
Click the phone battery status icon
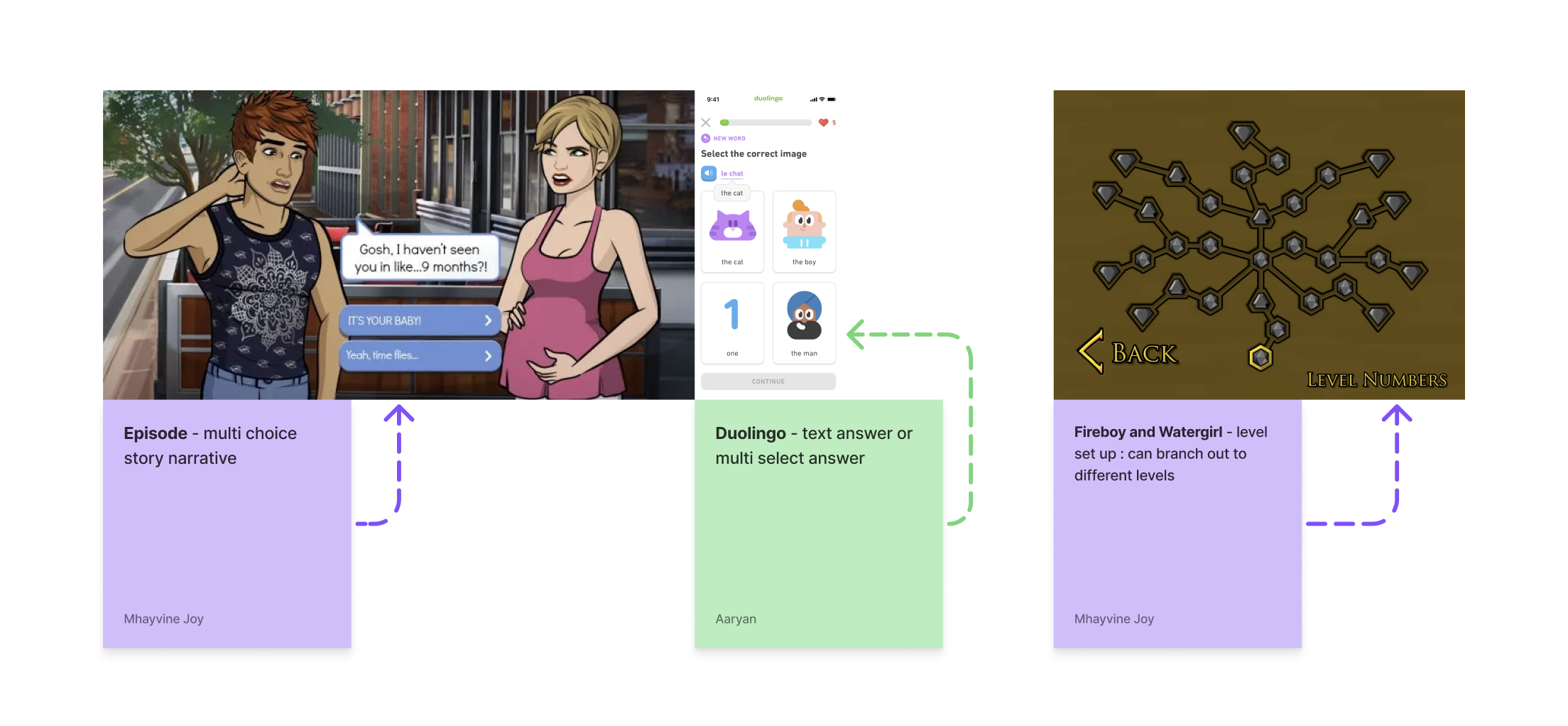point(832,99)
